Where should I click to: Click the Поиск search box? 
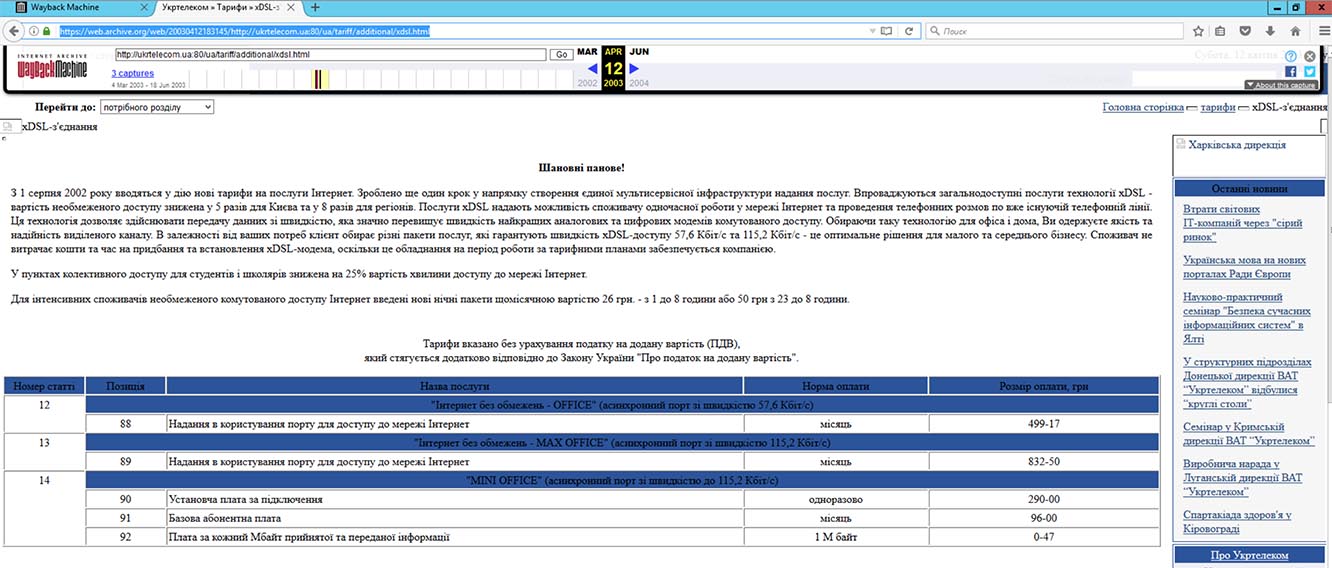[x=1052, y=31]
